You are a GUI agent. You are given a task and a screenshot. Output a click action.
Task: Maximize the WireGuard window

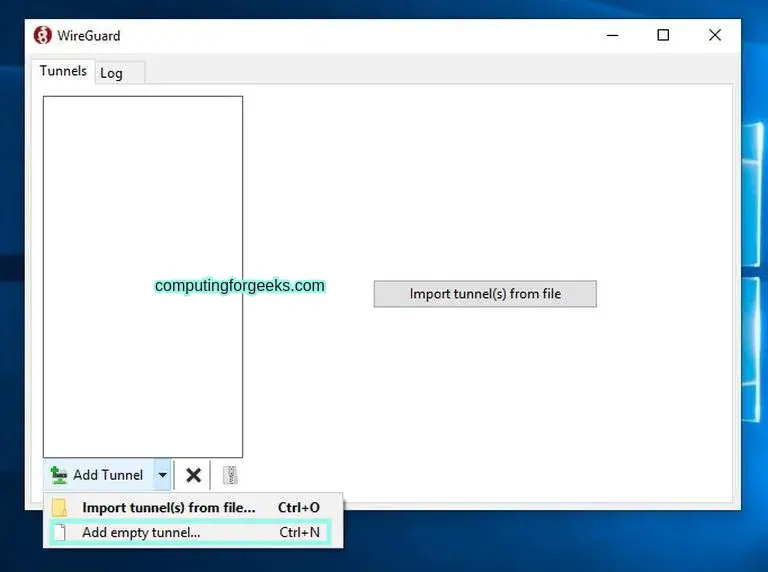click(x=663, y=35)
